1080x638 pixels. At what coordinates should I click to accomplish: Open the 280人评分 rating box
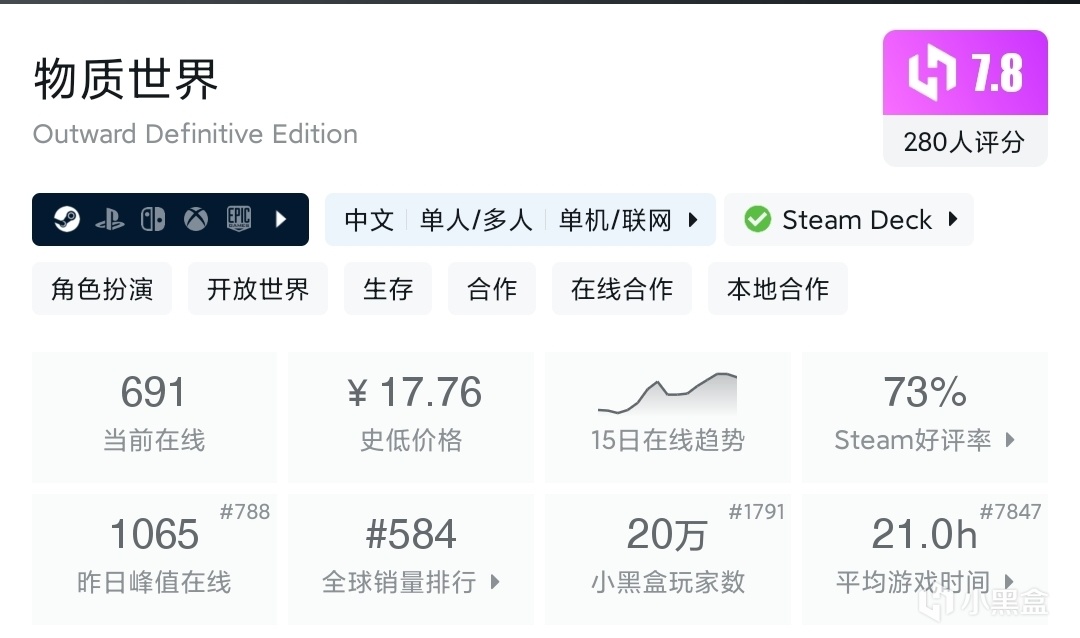[965, 142]
